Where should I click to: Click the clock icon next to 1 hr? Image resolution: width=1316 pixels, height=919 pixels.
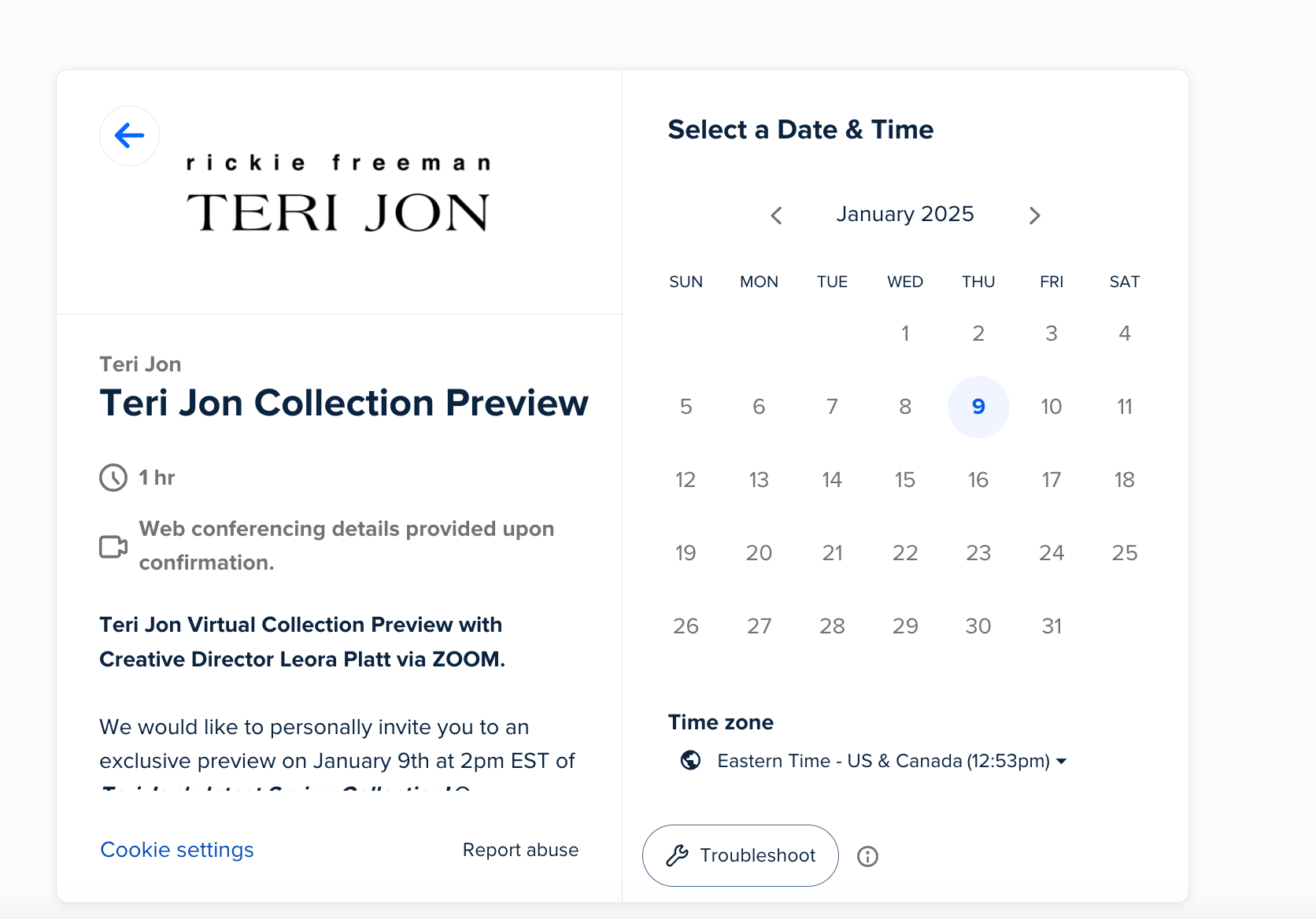(113, 478)
